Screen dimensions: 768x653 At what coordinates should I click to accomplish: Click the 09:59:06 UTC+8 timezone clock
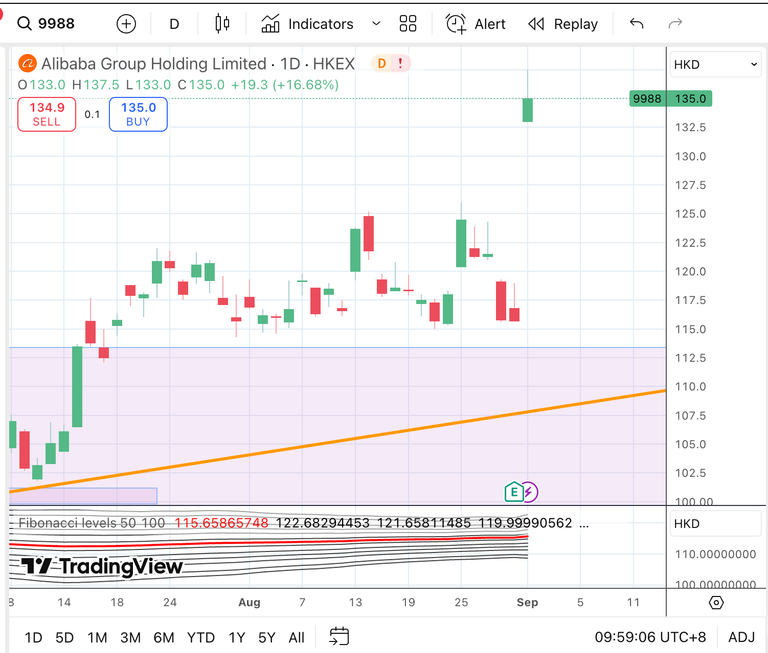click(x=650, y=637)
